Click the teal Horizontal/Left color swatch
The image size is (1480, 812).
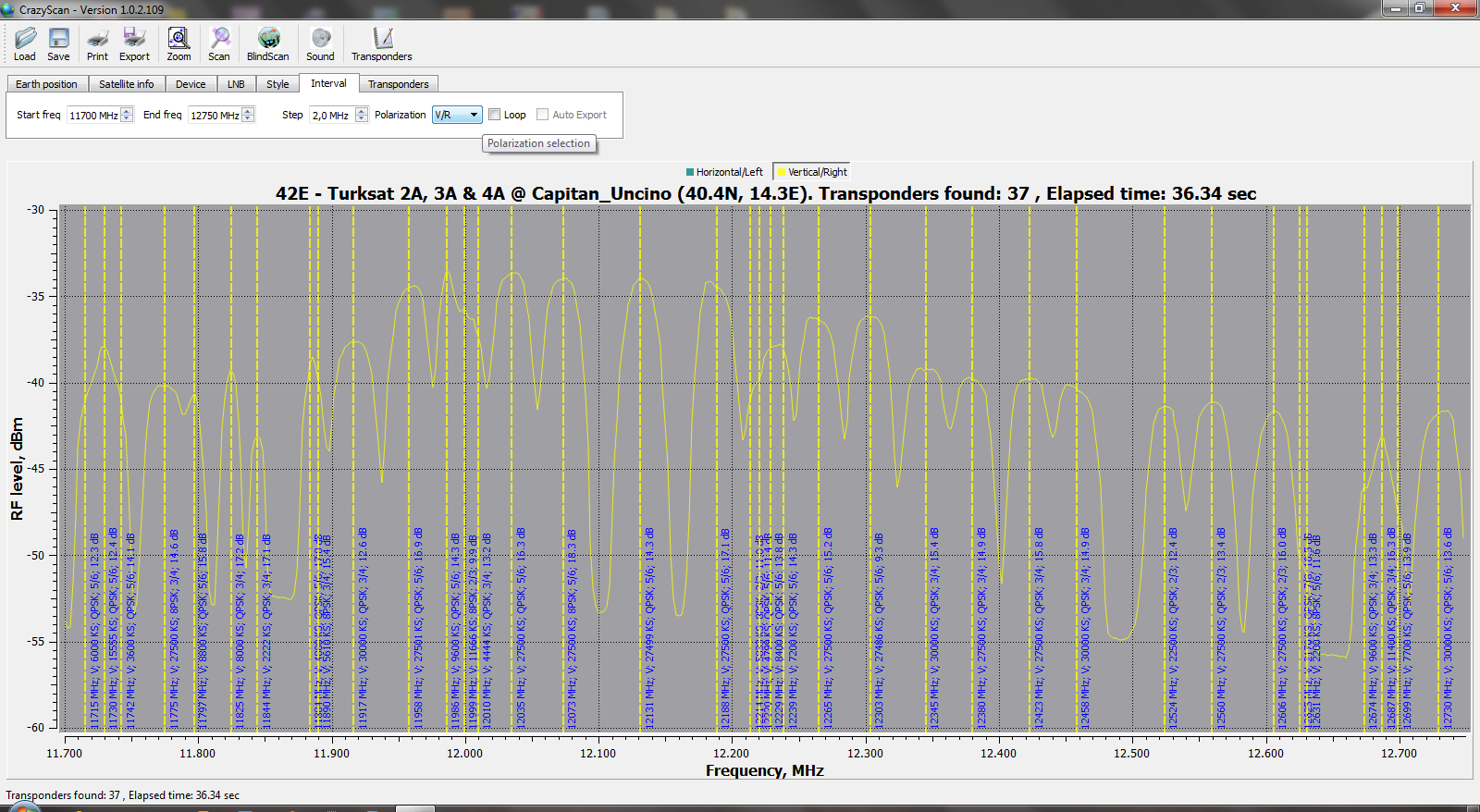coord(690,172)
